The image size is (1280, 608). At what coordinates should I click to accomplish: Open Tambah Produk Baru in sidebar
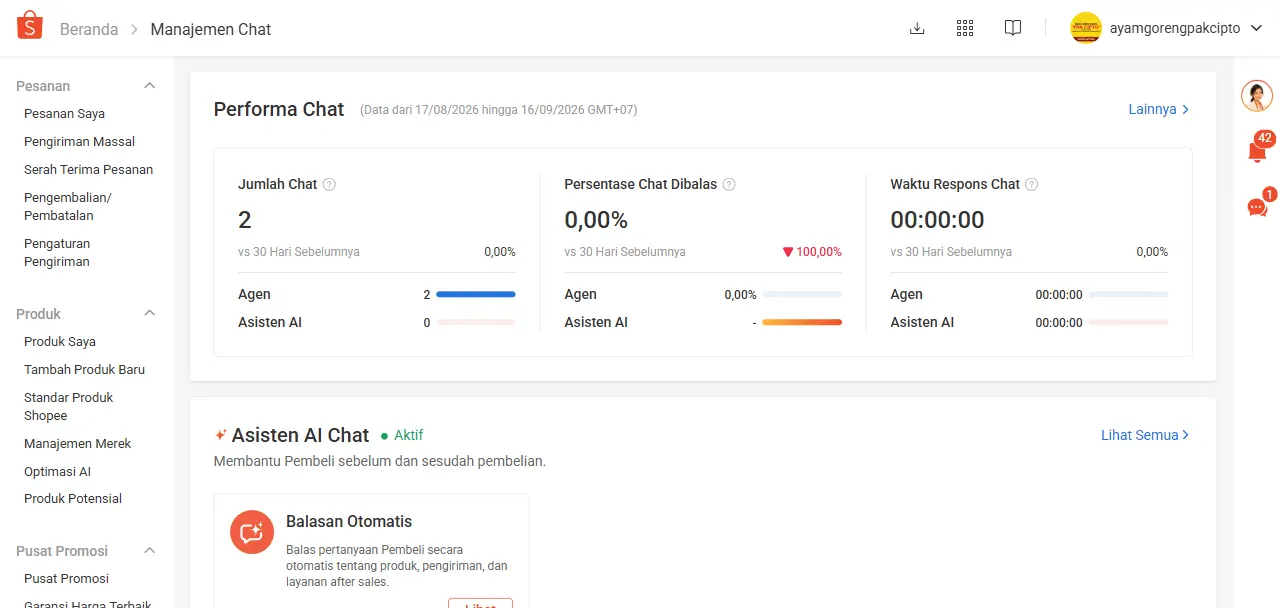pos(84,370)
